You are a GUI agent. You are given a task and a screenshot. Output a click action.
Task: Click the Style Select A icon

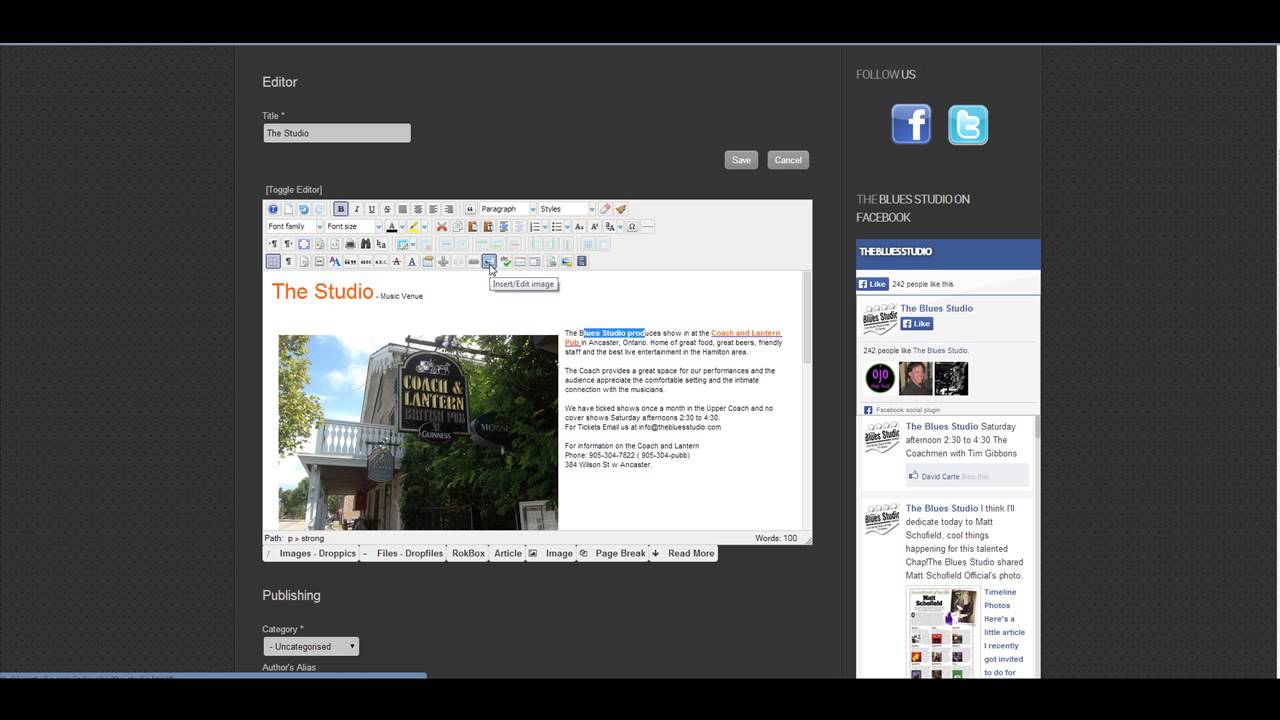pyautogui.click(x=334, y=261)
